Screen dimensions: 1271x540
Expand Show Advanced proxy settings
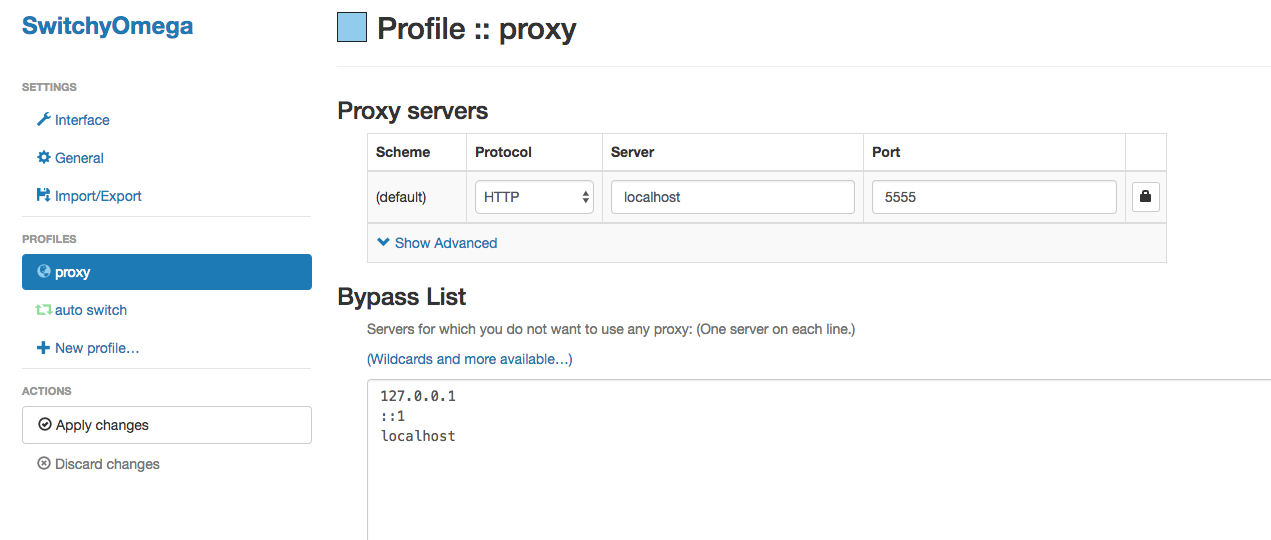coord(437,243)
